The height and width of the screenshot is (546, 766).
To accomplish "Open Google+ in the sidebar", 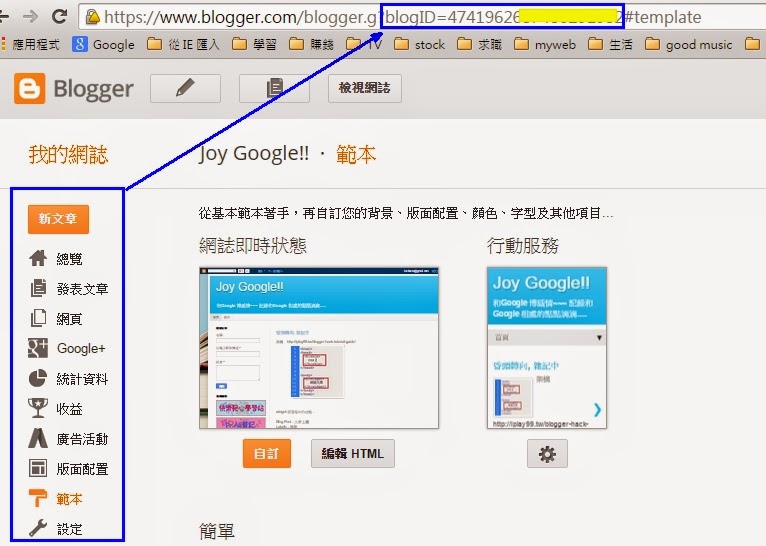I will tap(67, 348).
